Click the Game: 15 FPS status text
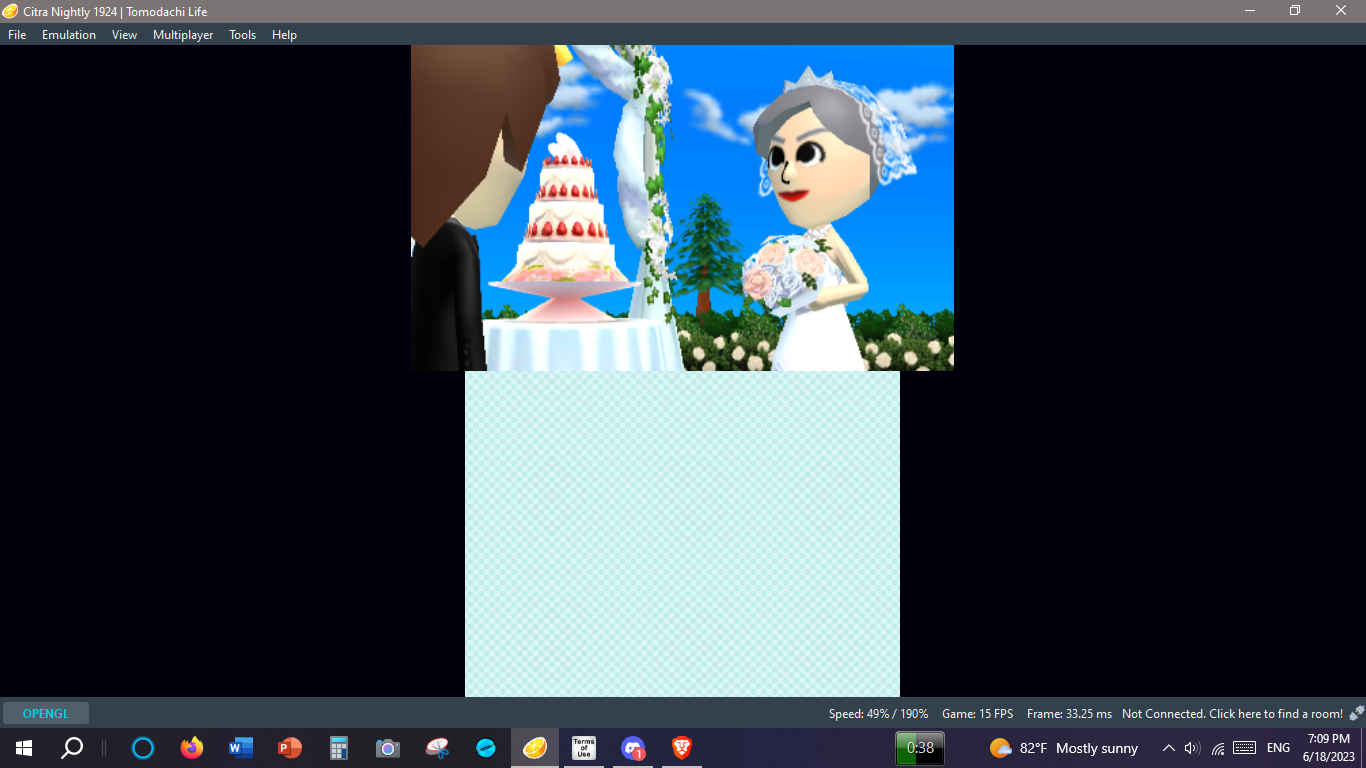This screenshot has width=1366, height=768. point(977,714)
